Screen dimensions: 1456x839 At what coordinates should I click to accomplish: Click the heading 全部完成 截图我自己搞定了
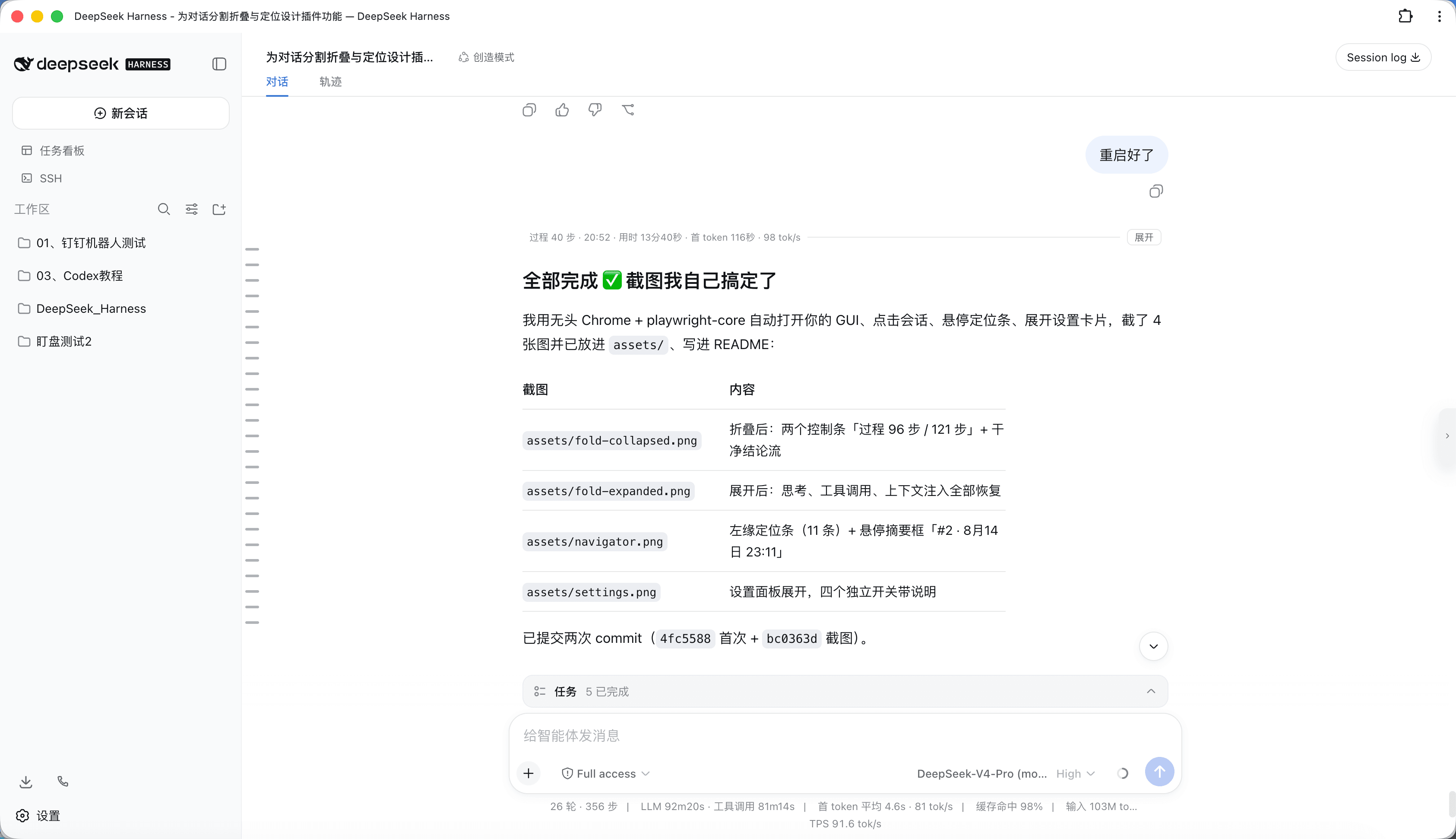click(649, 281)
